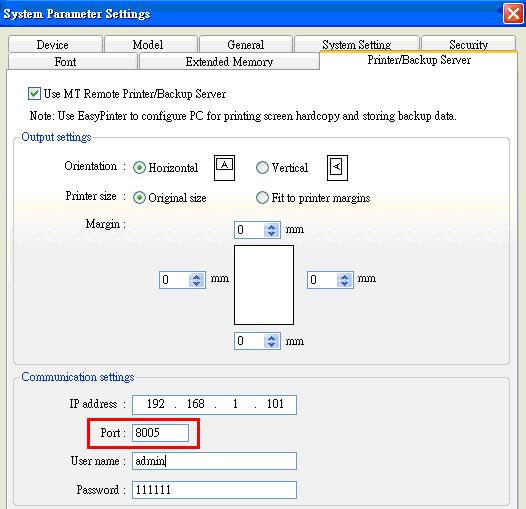The image size is (526, 509).
Task: Select Vertical orientation radio button
Action: (x=262, y=167)
